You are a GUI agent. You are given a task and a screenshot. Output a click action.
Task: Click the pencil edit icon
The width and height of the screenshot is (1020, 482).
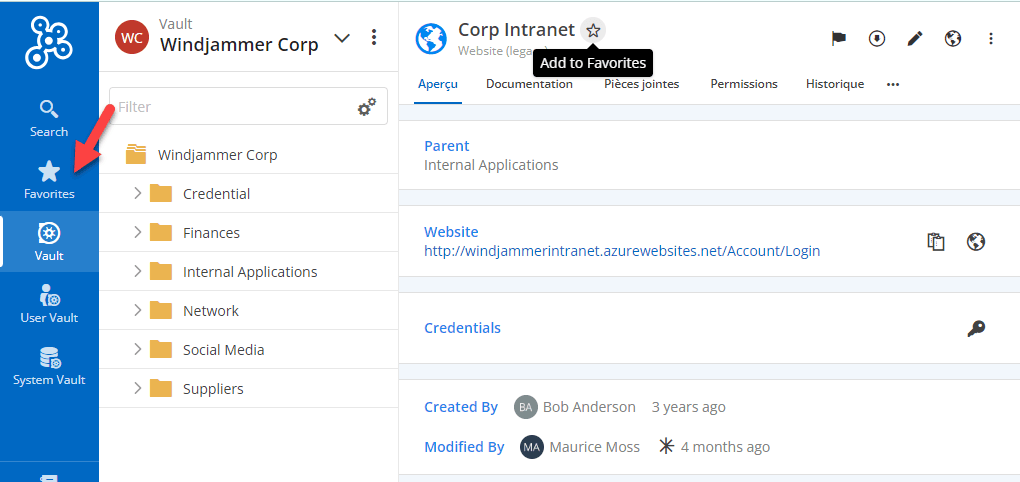tap(915, 38)
